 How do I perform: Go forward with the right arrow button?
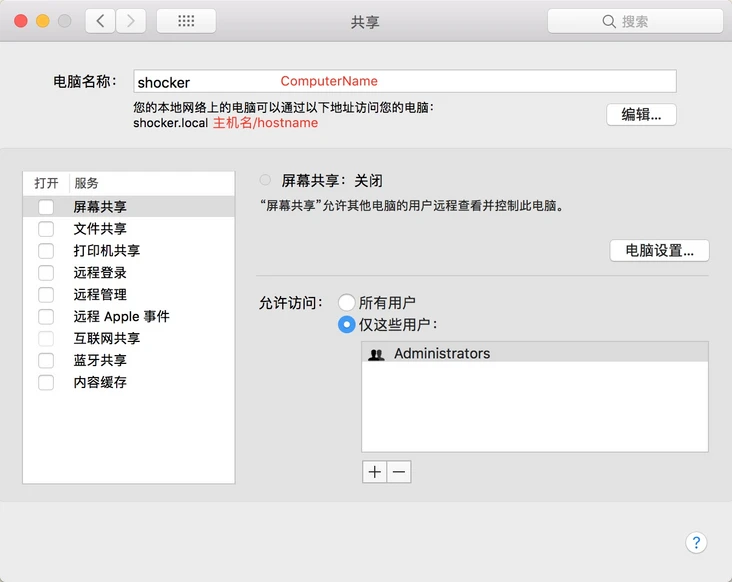click(x=131, y=21)
